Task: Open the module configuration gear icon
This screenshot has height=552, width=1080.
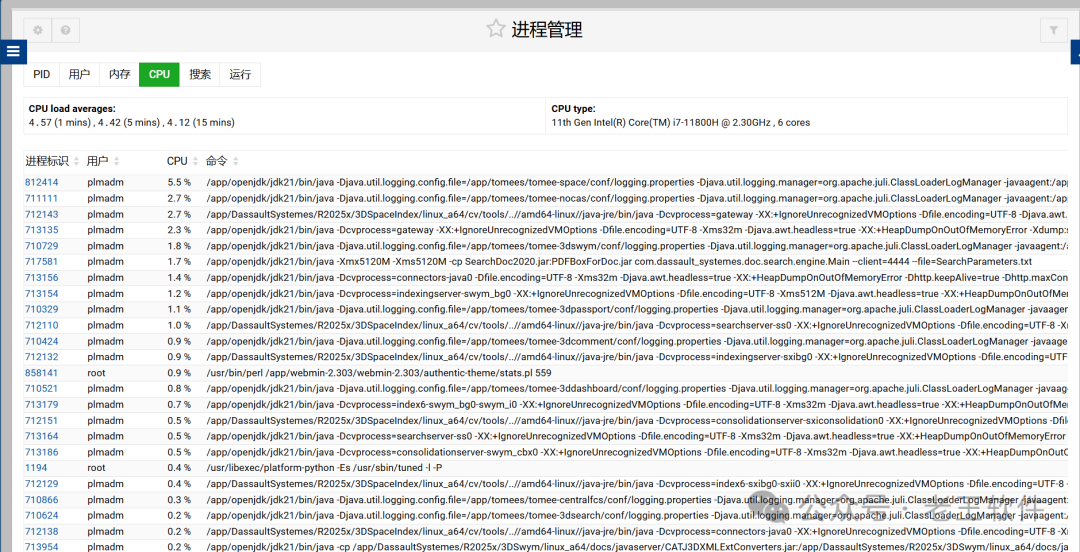Action: click(x=38, y=30)
